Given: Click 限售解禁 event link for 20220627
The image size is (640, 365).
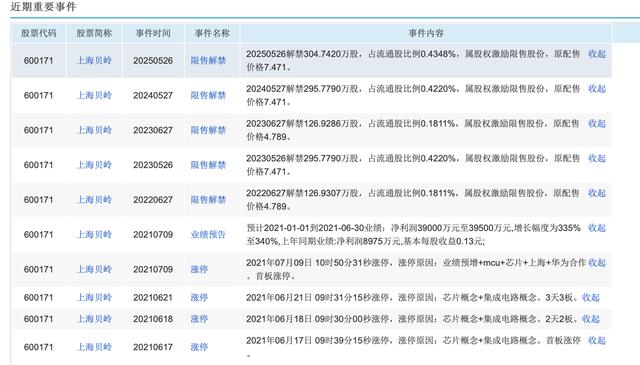Looking at the screenshot, I should pos(208,200).
